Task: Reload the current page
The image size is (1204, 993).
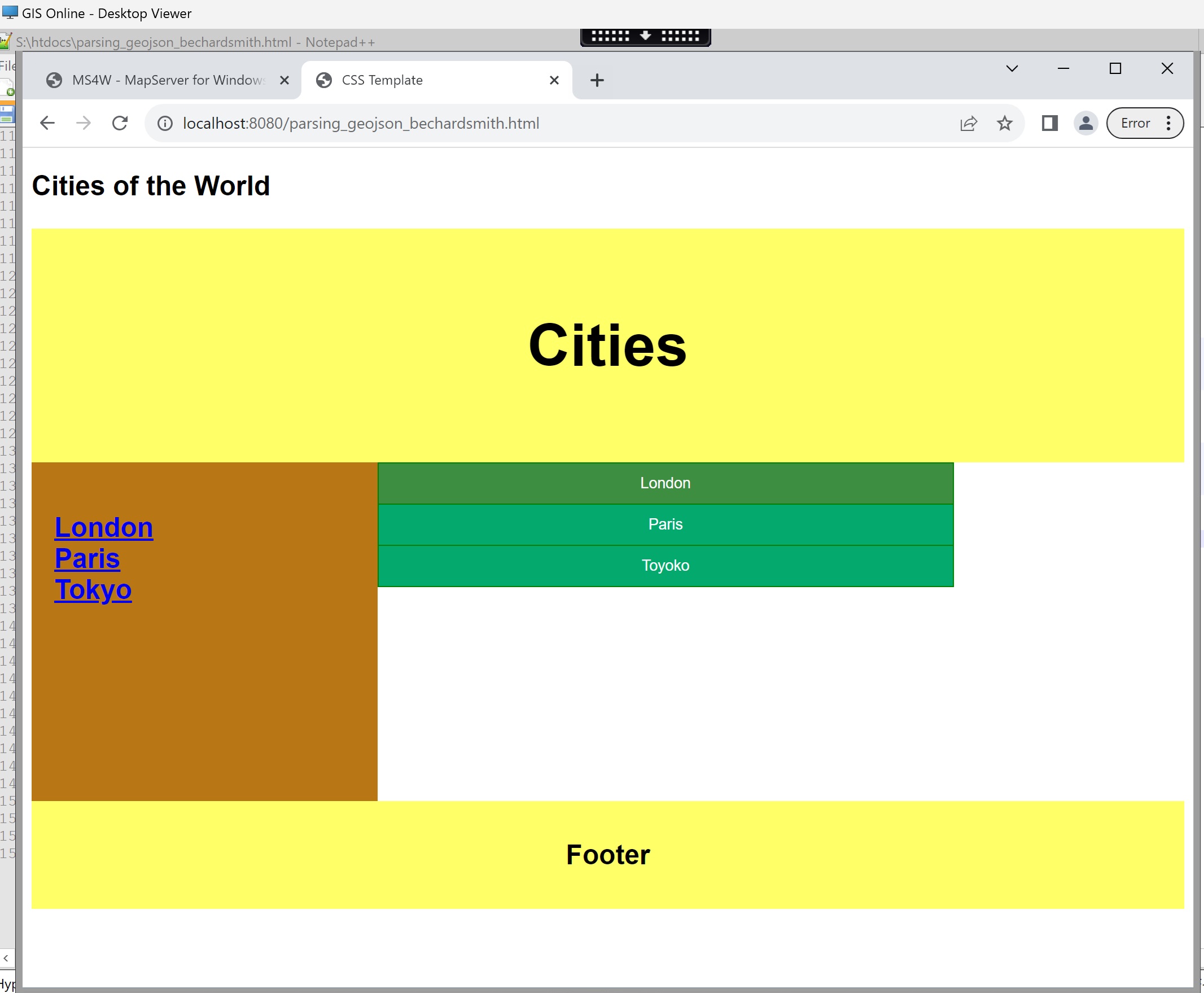Action: pos(120,123)
